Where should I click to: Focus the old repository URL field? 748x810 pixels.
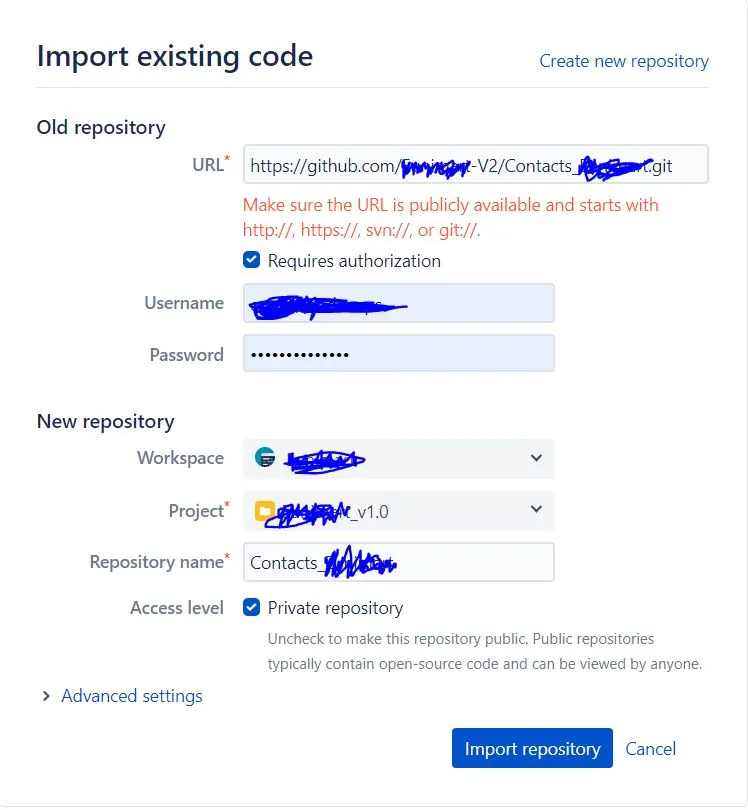pyautogui.click(x=475, y=165)
